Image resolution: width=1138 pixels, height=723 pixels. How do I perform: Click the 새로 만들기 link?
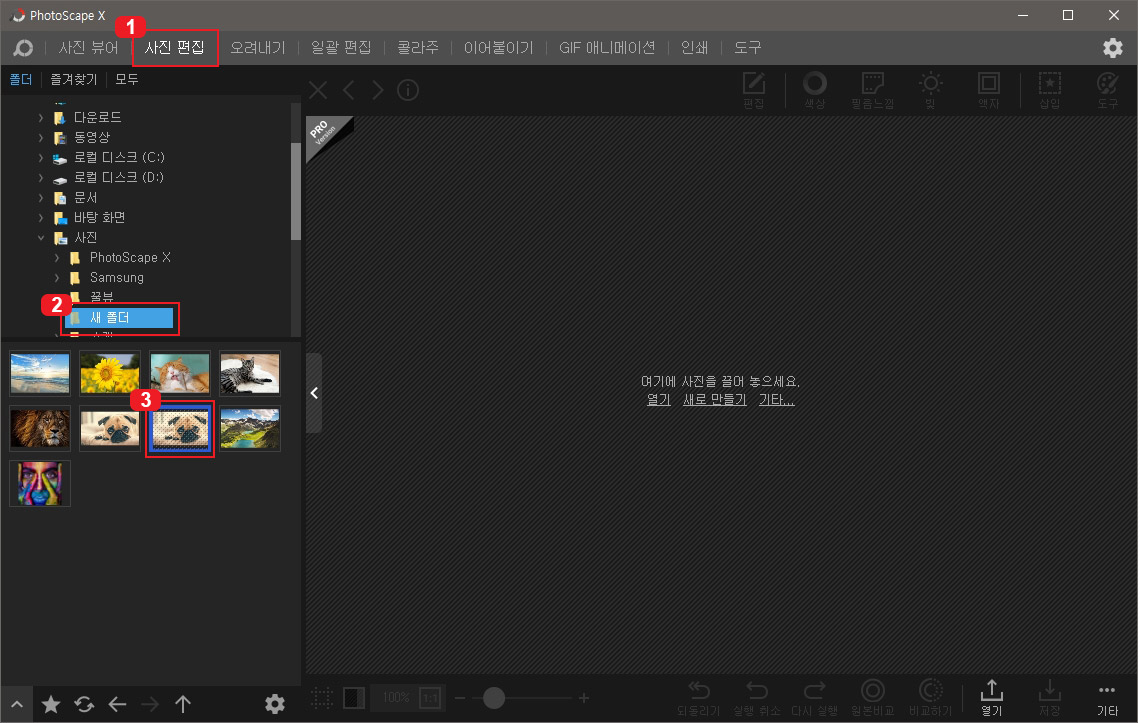coord(714,400)
